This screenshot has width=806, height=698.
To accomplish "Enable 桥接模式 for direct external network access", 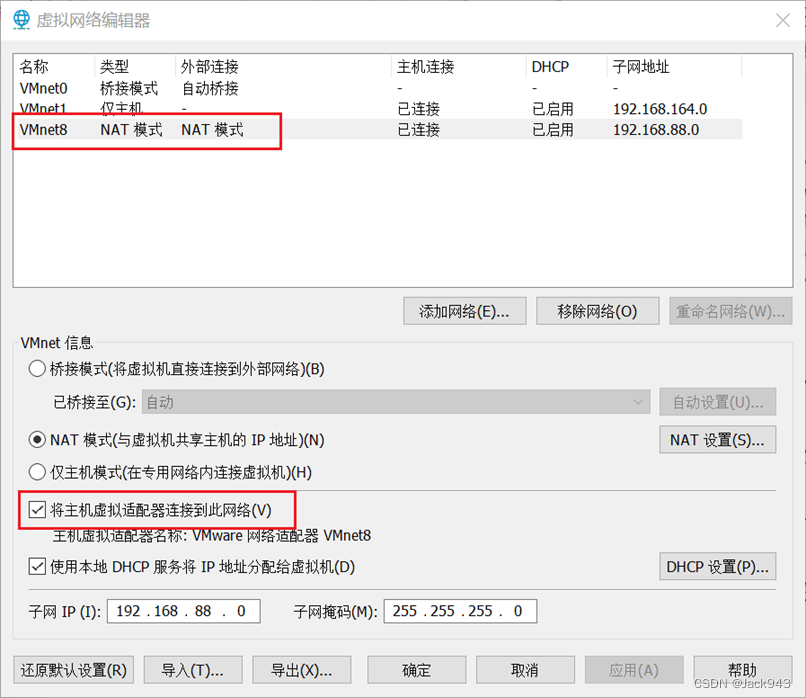I will pos(37,368).
